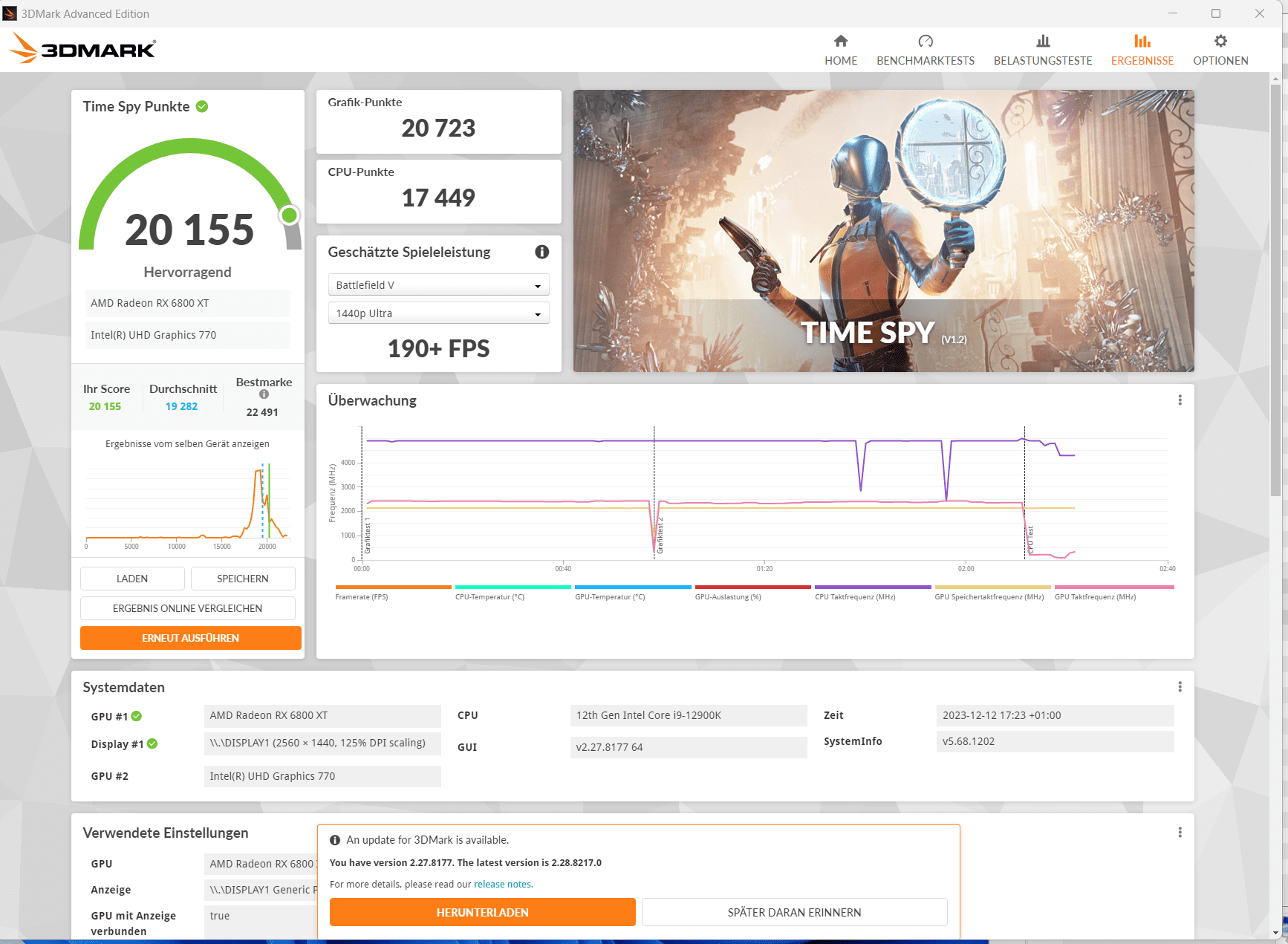Click the AMD Radeon RX 6800 XT field under score
The height and width of the screenshot is (944, 1288).
[187, 303]
